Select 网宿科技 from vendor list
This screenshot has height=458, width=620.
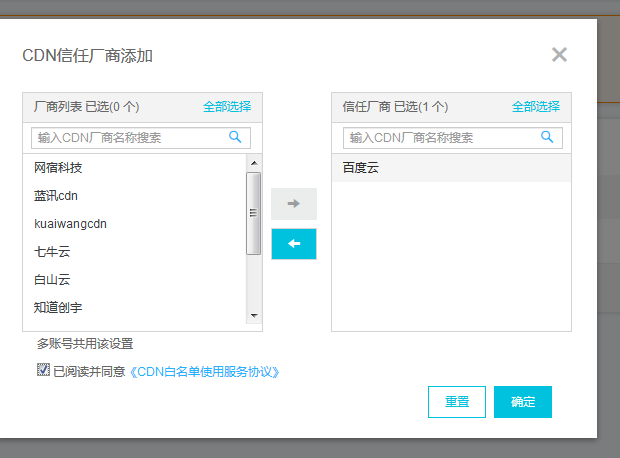(x=58, y=168)
